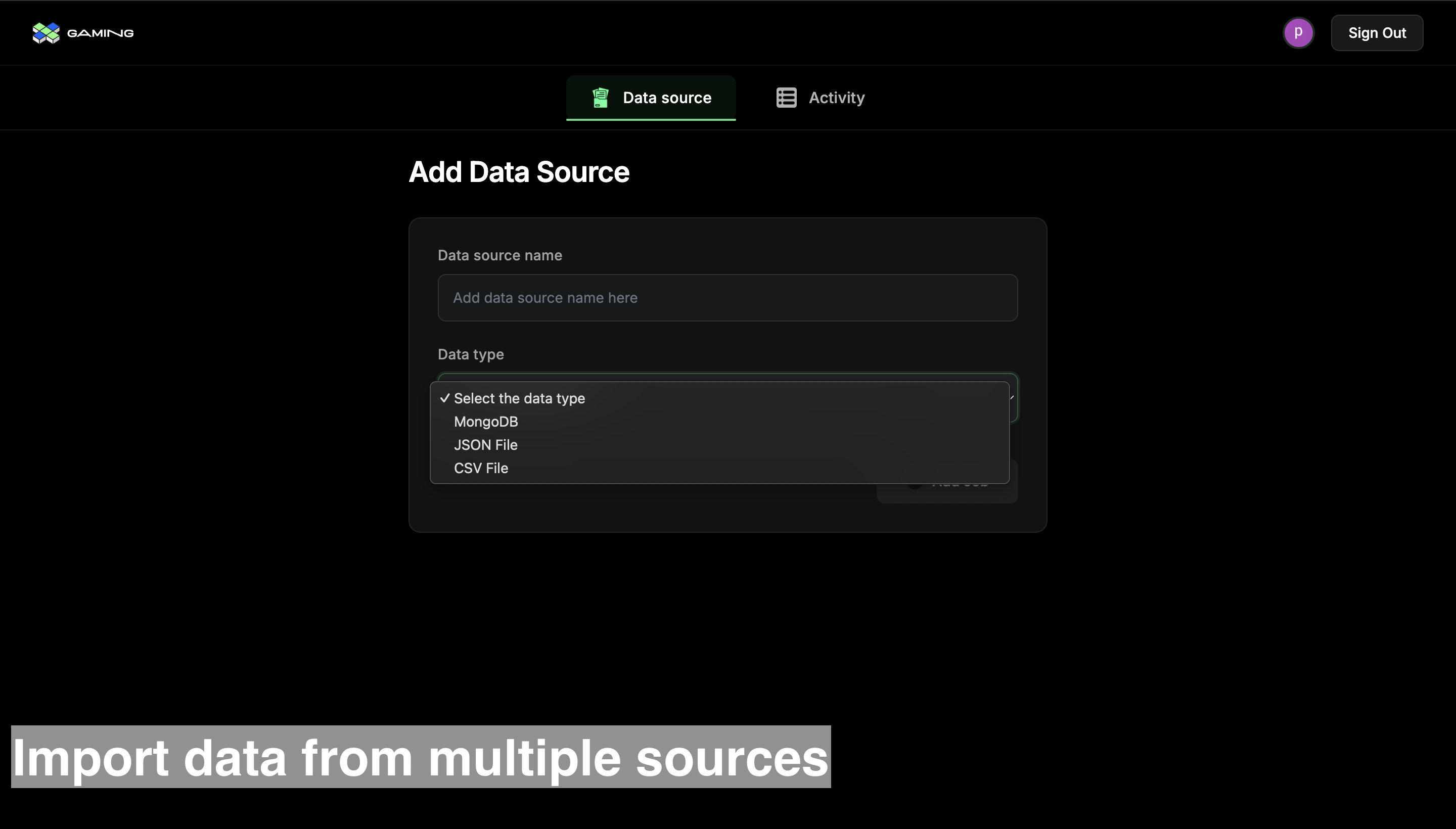The height and width of the screenshot is (829, 1456).
Task: Click the 'Data source name' label
Action: (499, 256)
